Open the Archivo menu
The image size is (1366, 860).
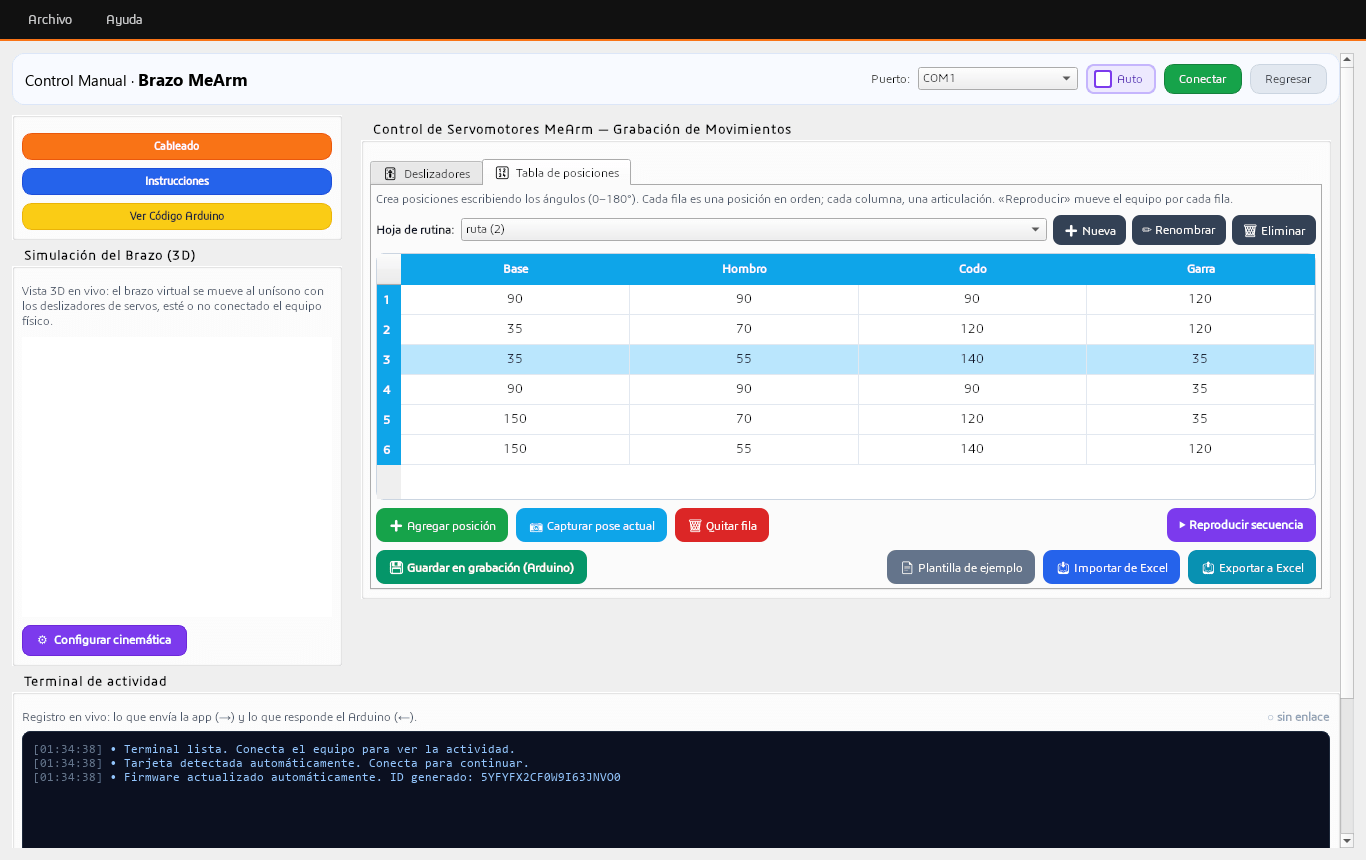[x=50, y=19]
